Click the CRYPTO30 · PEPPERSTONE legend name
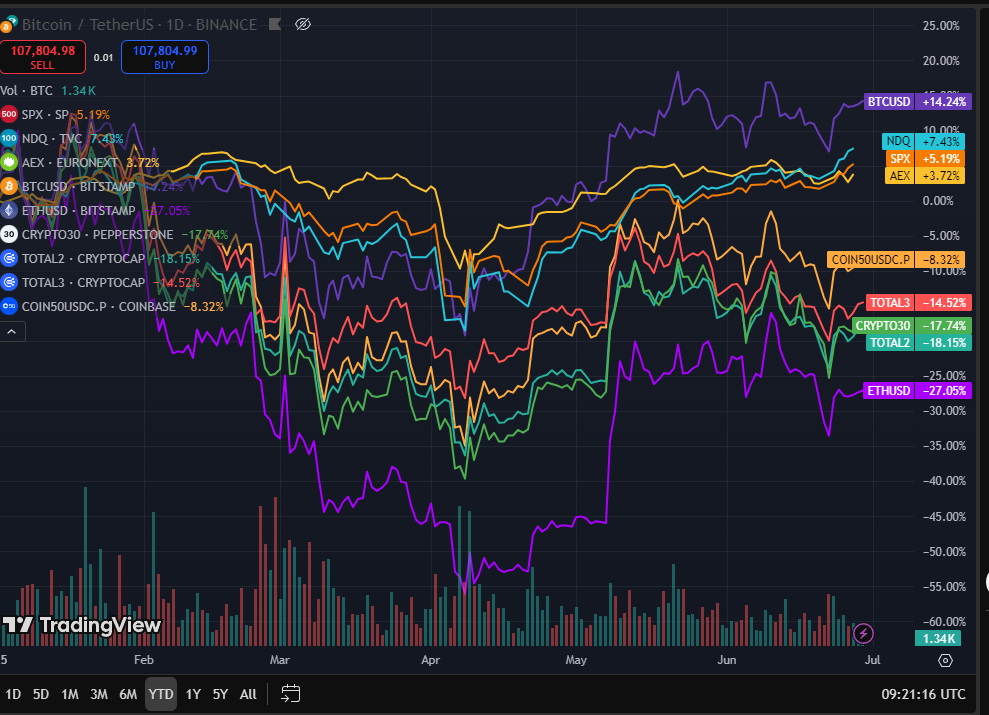 (x=97, y=235)
